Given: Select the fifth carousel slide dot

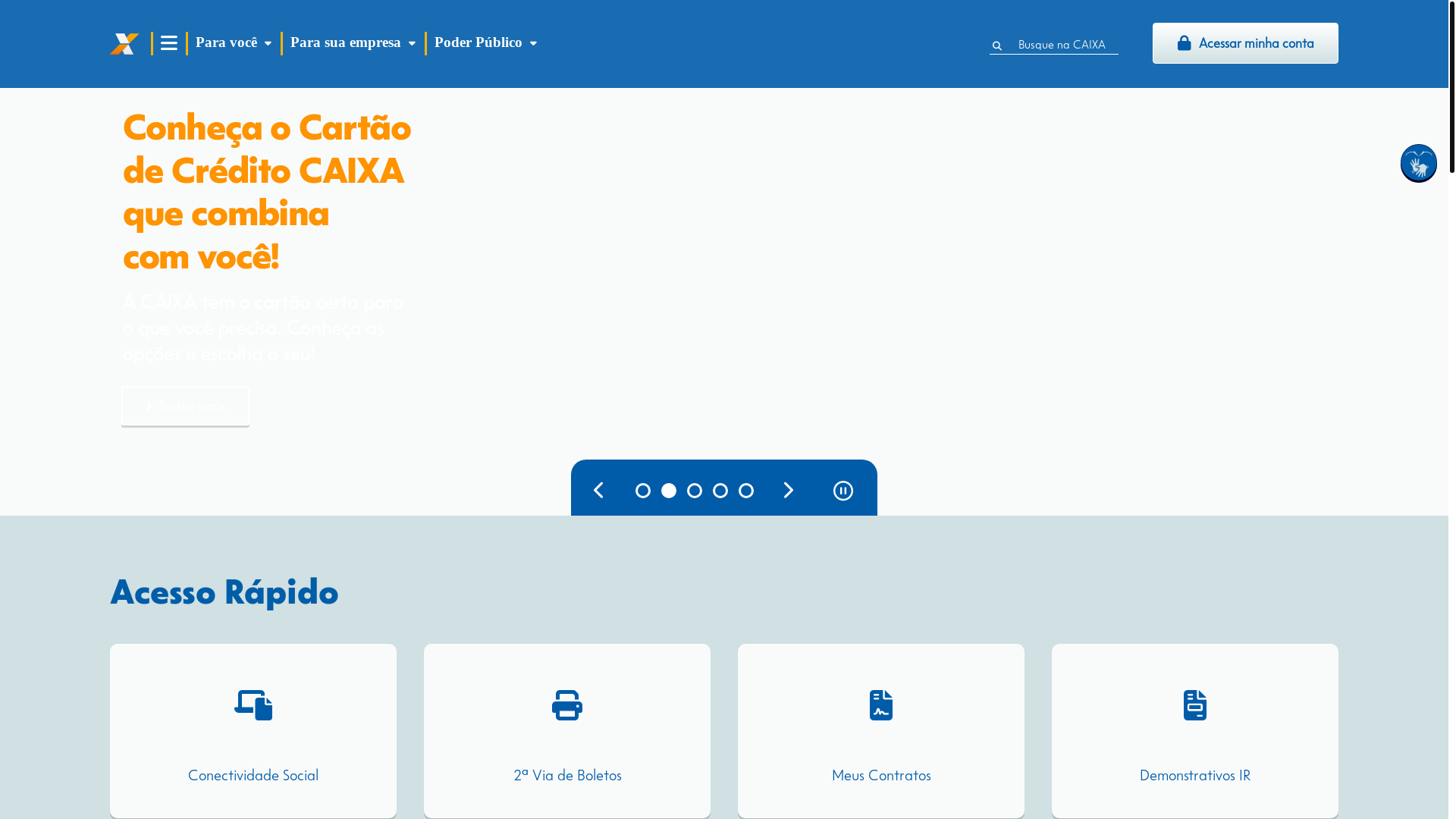Looking at the screenshot, I should pos(746,491).
